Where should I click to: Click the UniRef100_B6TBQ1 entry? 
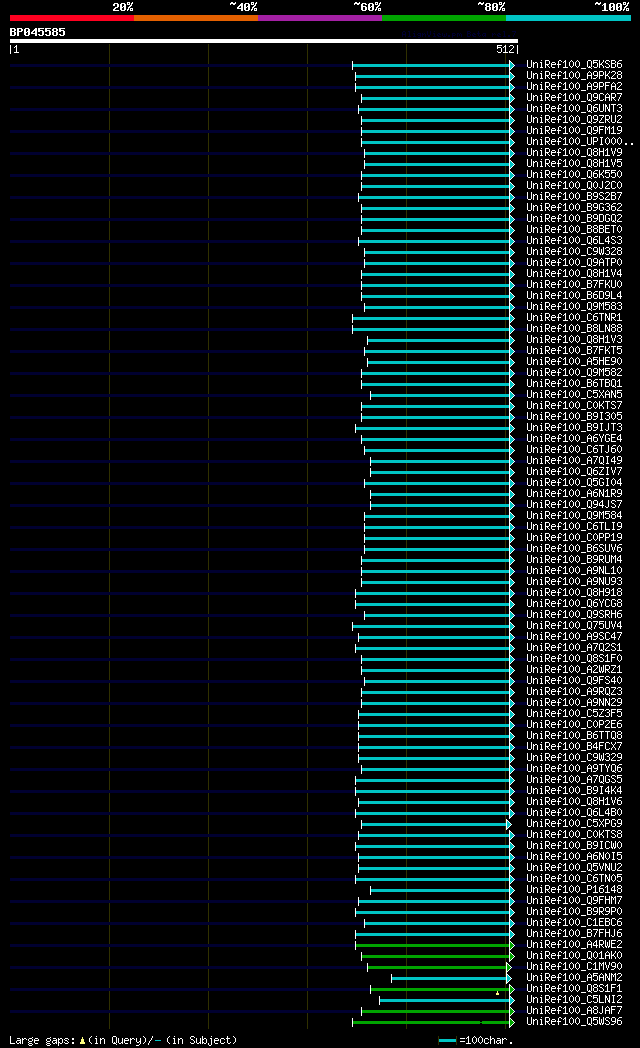point(574,384)
